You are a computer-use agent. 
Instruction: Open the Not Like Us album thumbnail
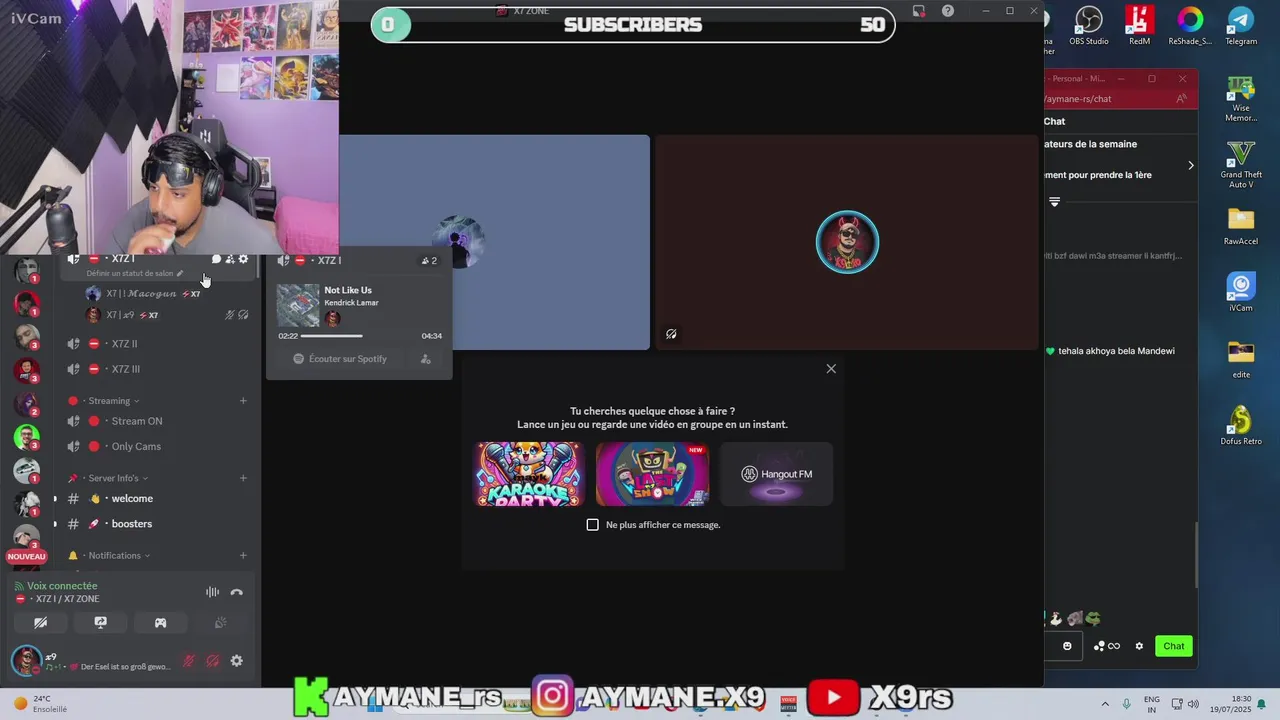pyautogui.click(x=298, y=306)
